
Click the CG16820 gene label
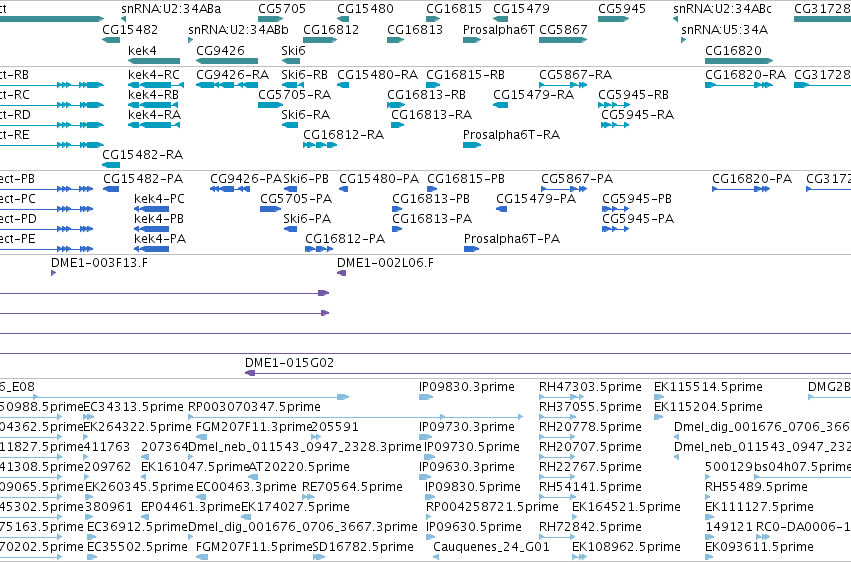[x=733, y=50]
